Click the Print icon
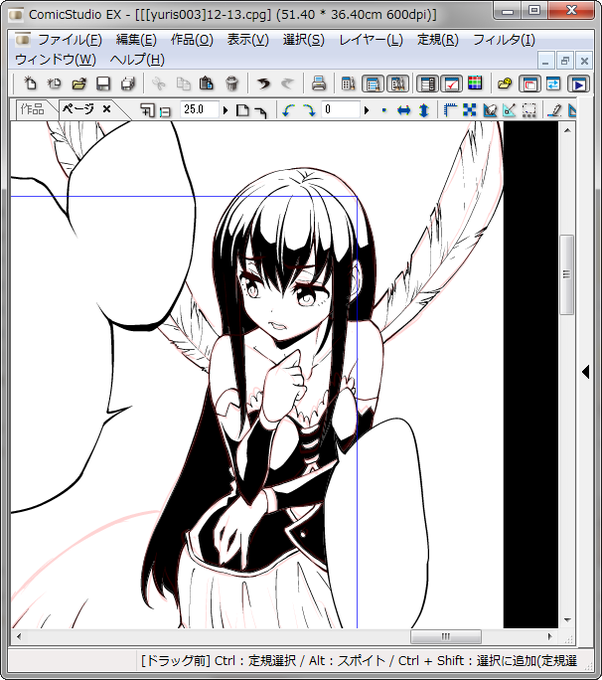Image resolution: width=602 pixels, height=680 pixels. (x=319, y=83)
